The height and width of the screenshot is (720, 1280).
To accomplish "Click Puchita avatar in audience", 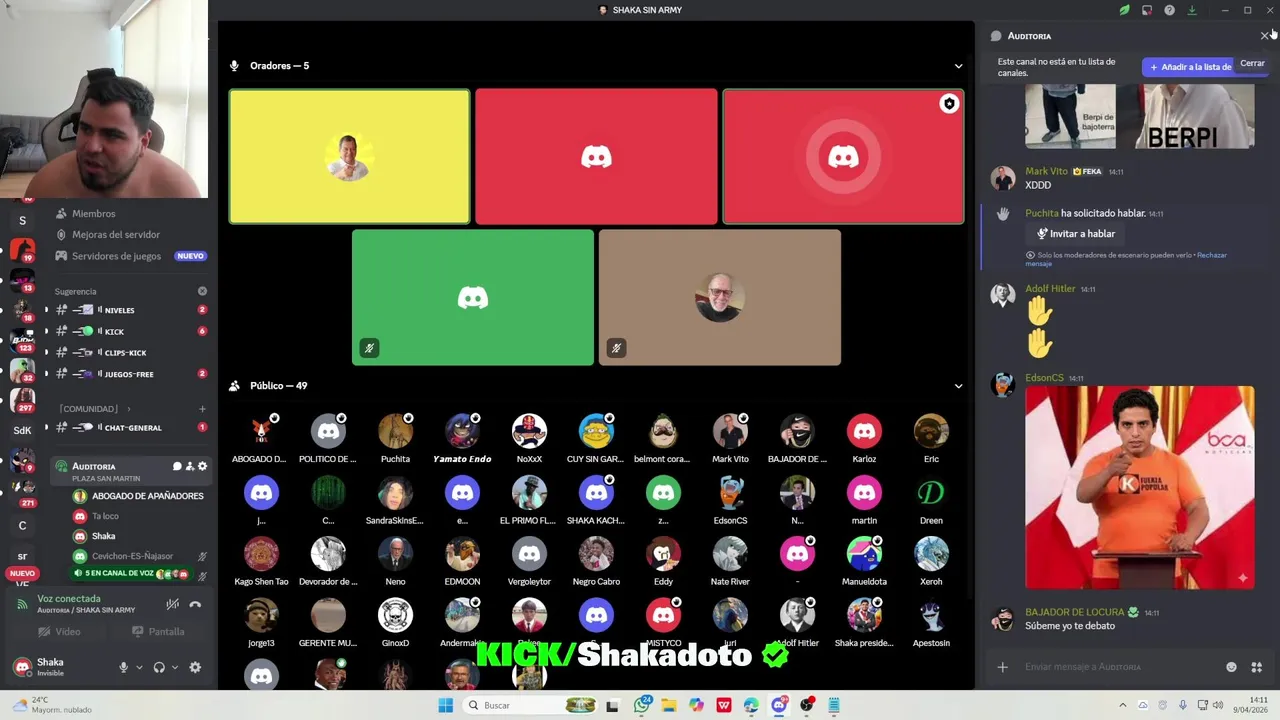I will [395, 431].
